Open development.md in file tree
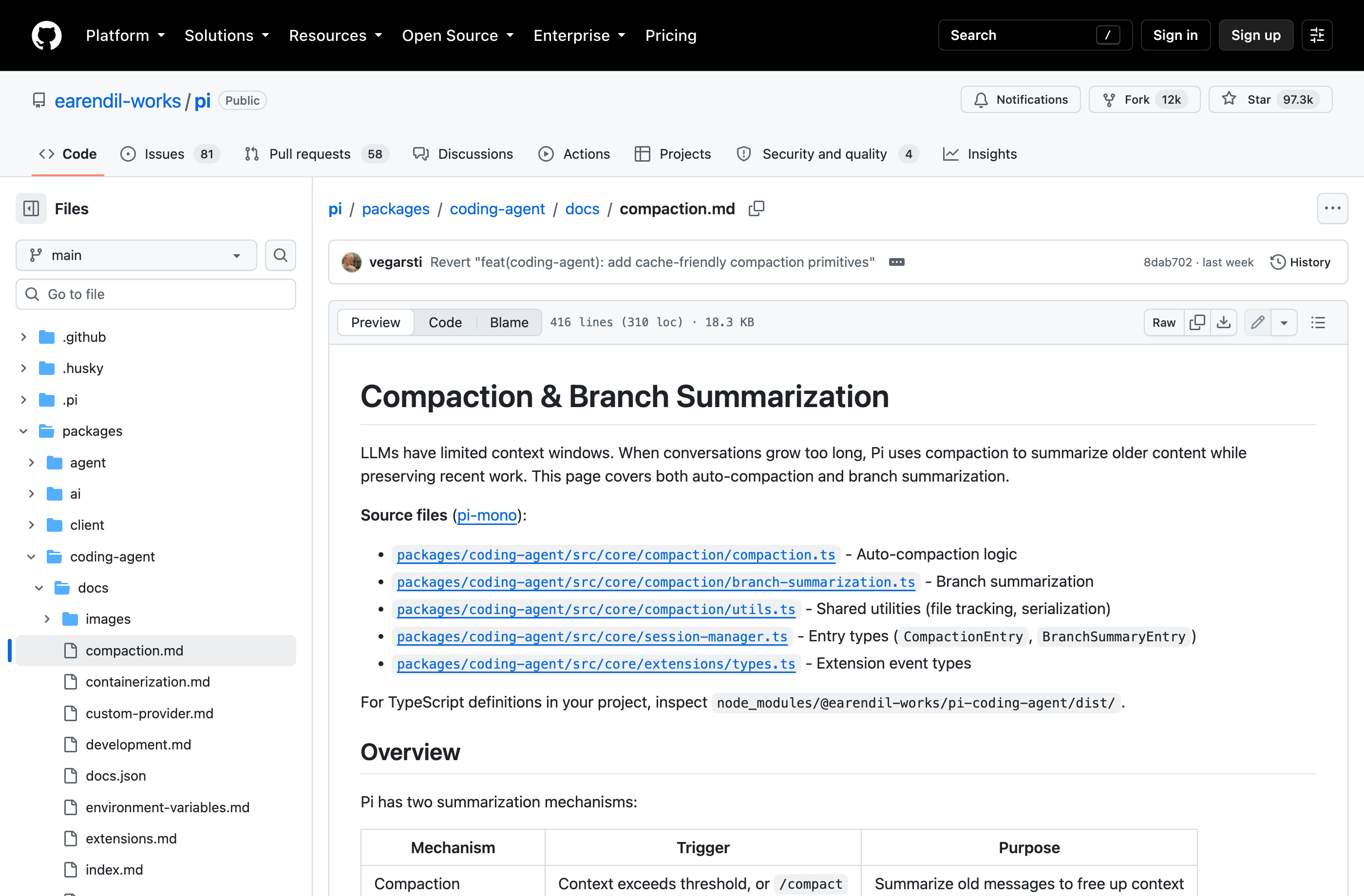Screen dimensions: 1364x896 pos(138,744)
